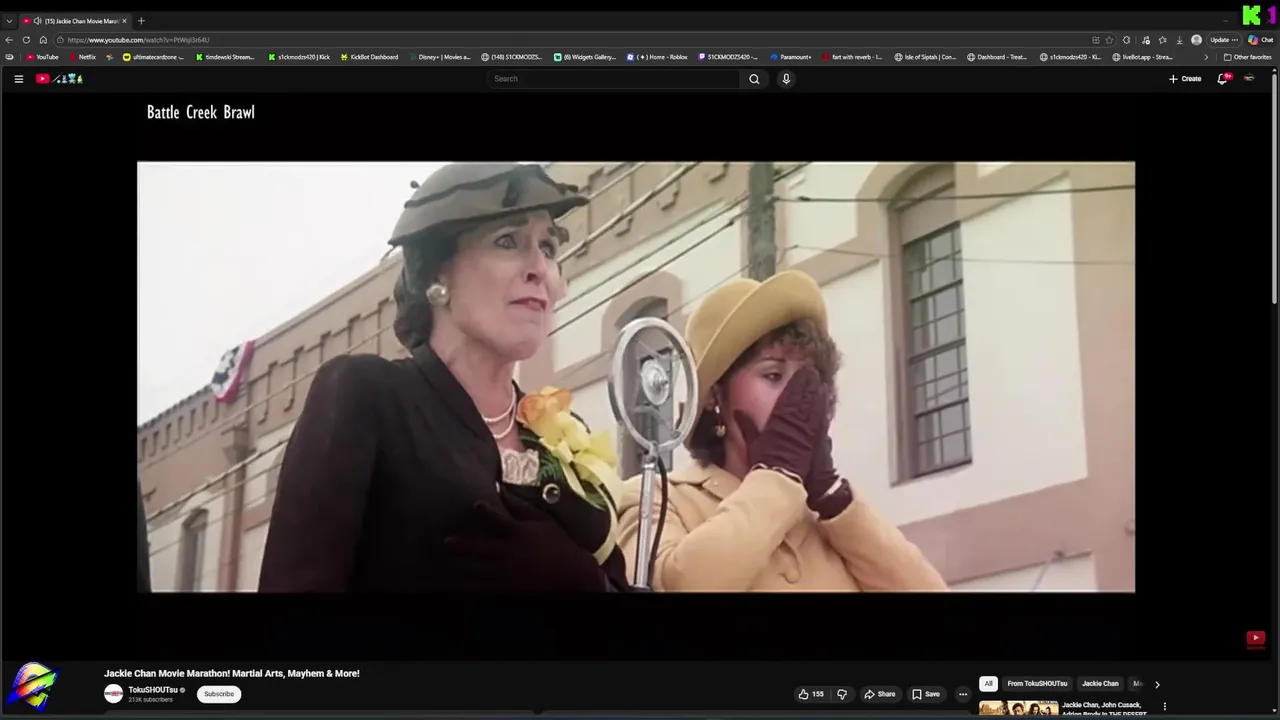
Task: Click the sound icon on the tab
Action: pyautogui.click(x=38, y=21)
